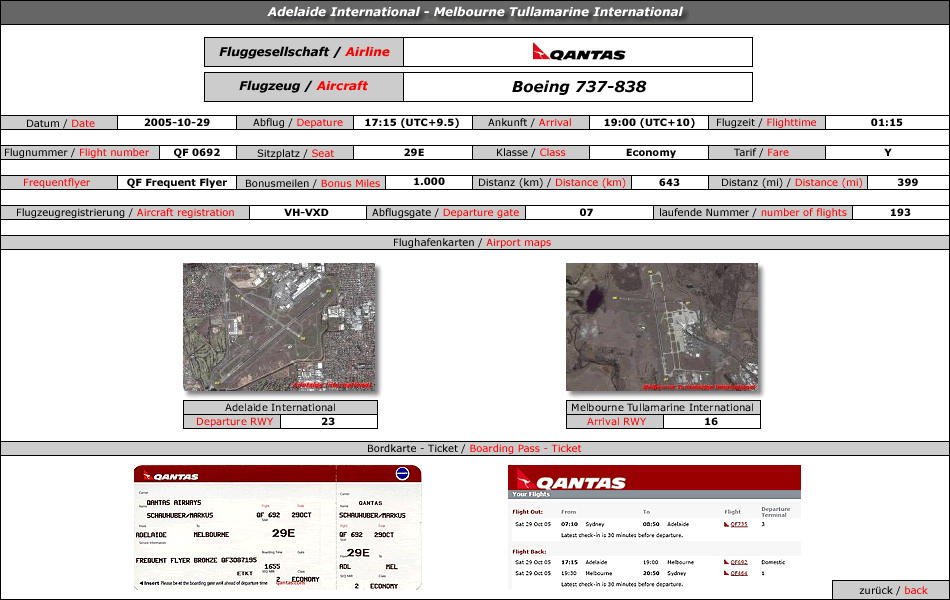
Task: Click the Ankunft / Arrival label
Action: coord(530,122)
